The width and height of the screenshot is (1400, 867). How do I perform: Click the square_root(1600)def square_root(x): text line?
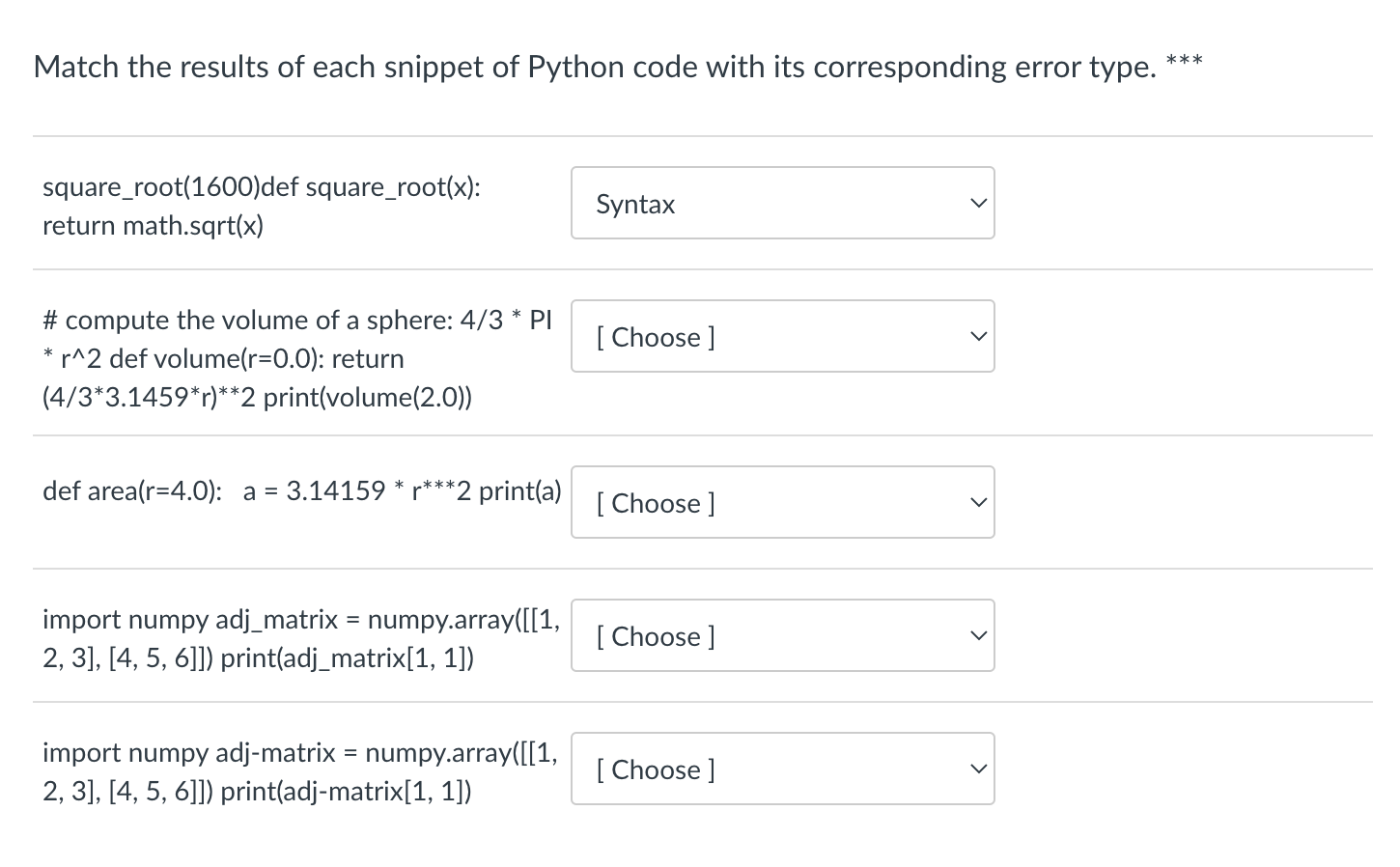pyautogui.click(x=262, y=186)
